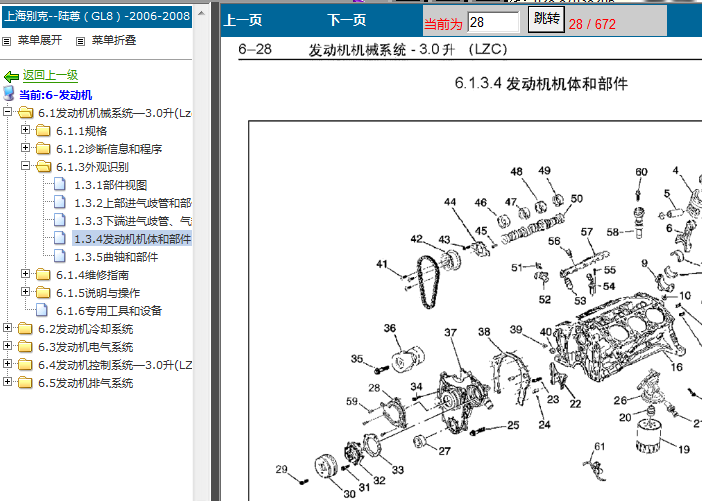Click folder icon of 6.1.4维修指南
Image resolution: width=702 pixels, height=501 pixels.
[x=43, y=274]
